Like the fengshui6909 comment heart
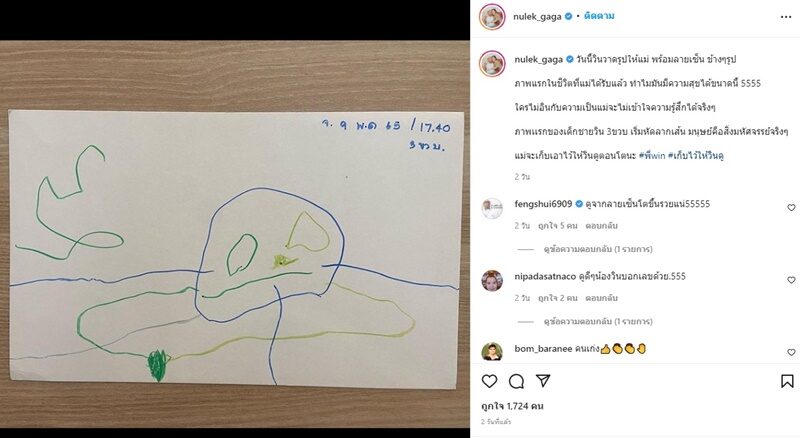 (x=791, y=207)
